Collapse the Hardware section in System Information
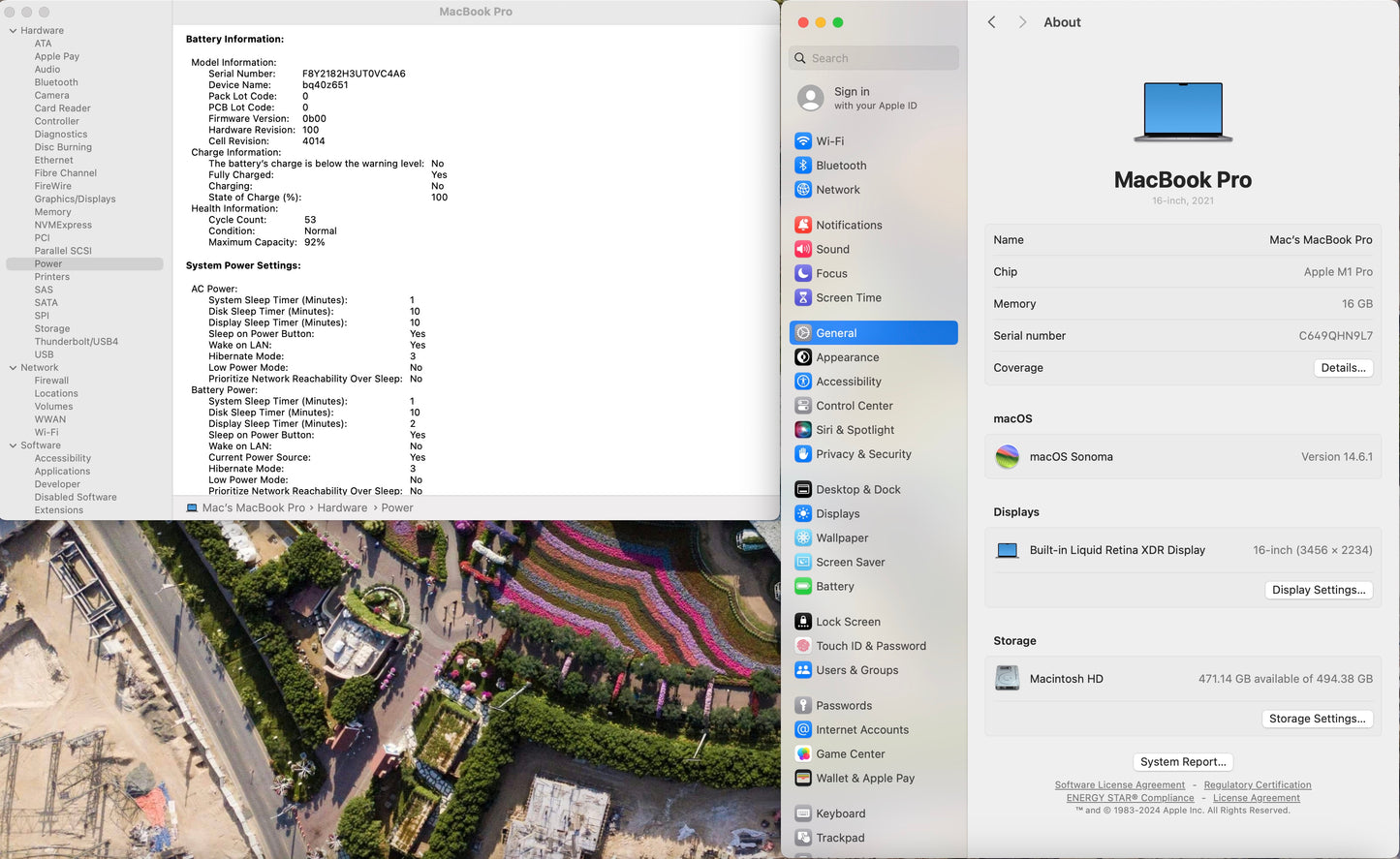The height and width of the screenshot is (859, 1400). [x=13, y=31]
